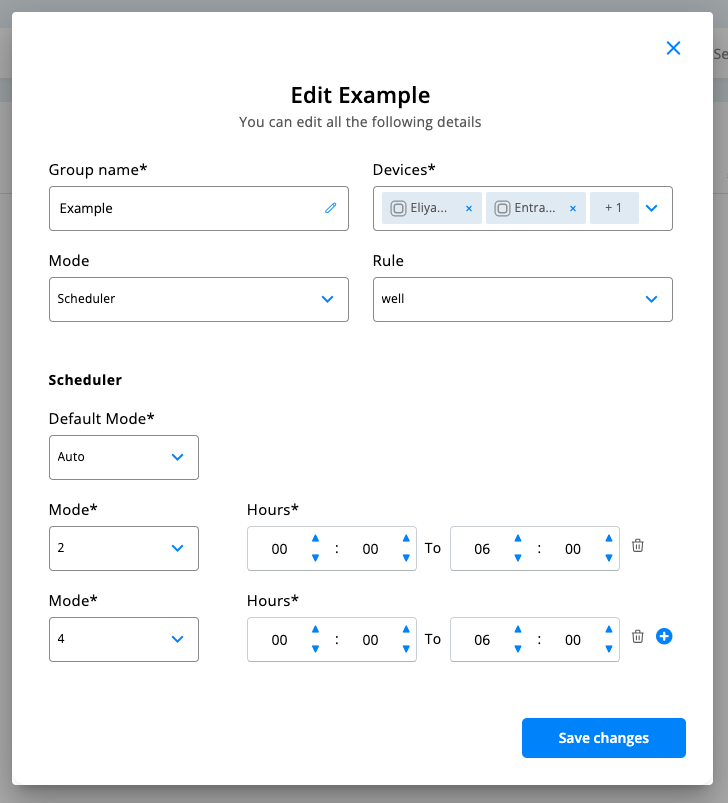
Task: Remove the Eliya device chip
Action: tap(468, 209)
